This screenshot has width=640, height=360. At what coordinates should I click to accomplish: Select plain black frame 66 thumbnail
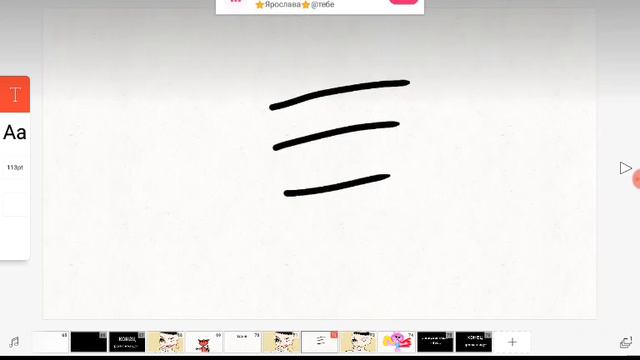(89, 342)
